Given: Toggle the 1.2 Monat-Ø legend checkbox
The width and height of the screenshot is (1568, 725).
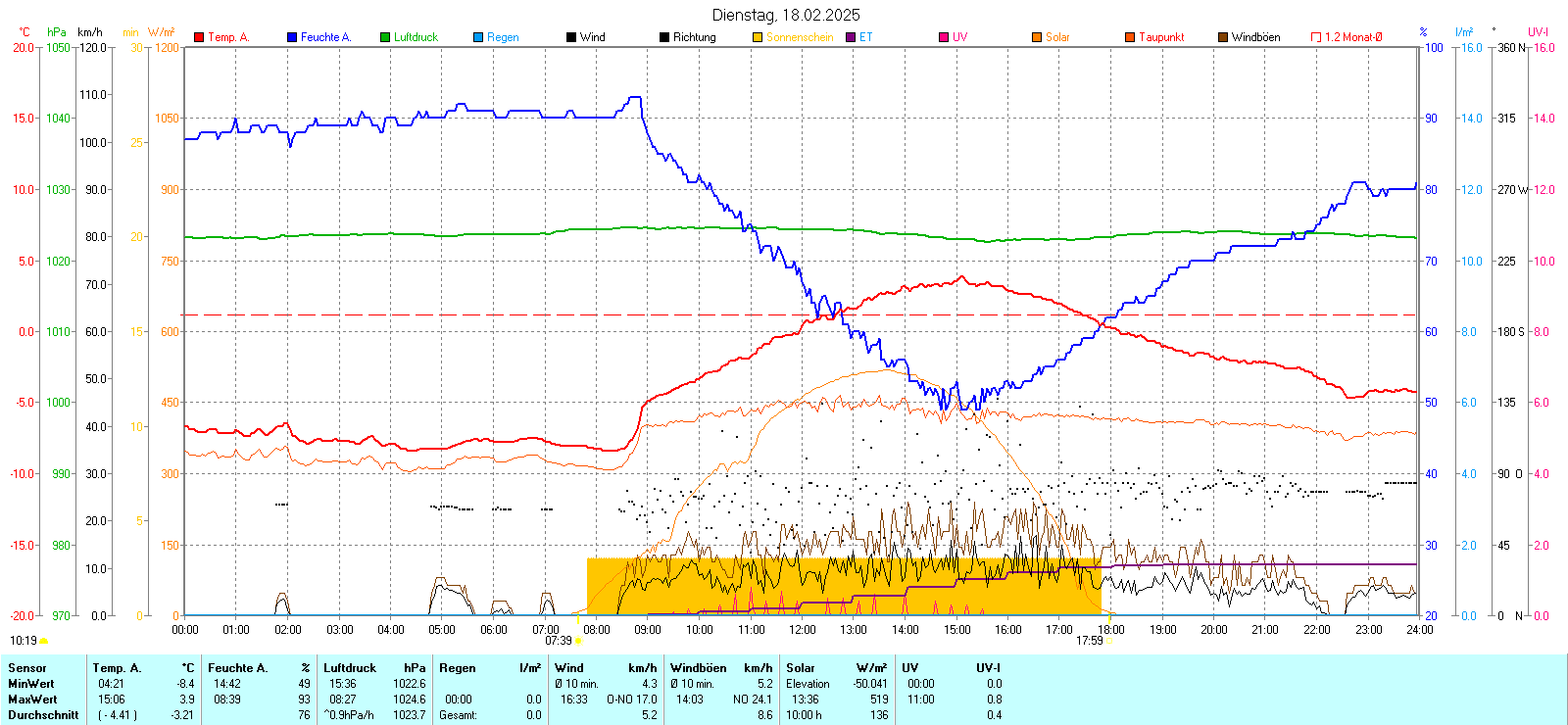Looking at the screenshot, I should click(1316, 37).
